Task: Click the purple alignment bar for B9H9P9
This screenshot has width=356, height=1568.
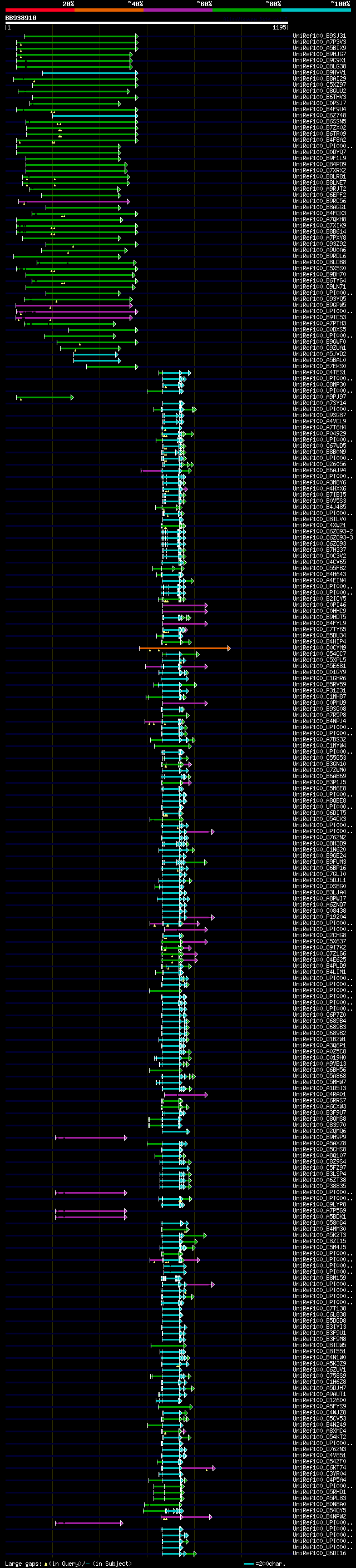Action: click(91, 1138)
